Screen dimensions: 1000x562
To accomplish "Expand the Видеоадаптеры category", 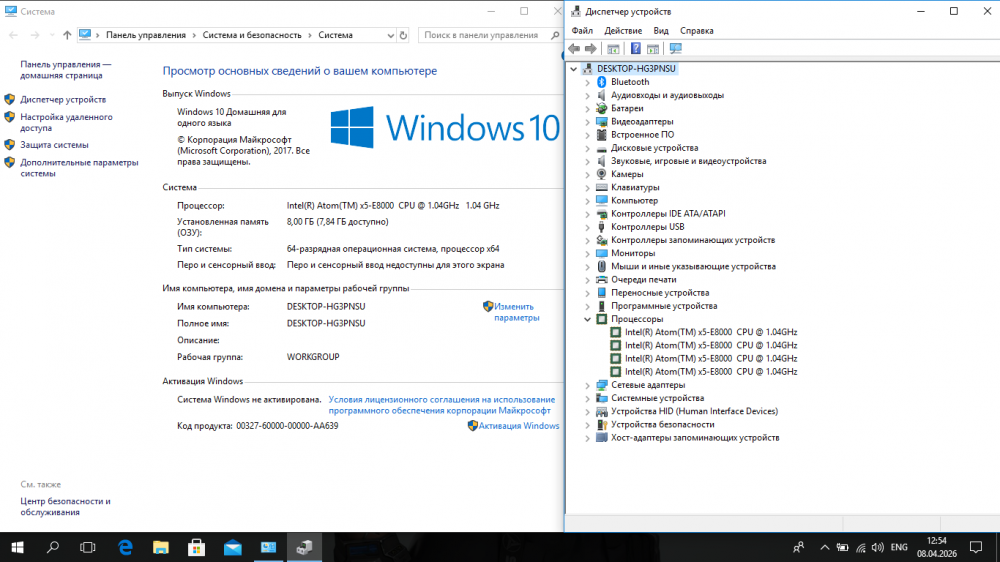I will point(588,121).
